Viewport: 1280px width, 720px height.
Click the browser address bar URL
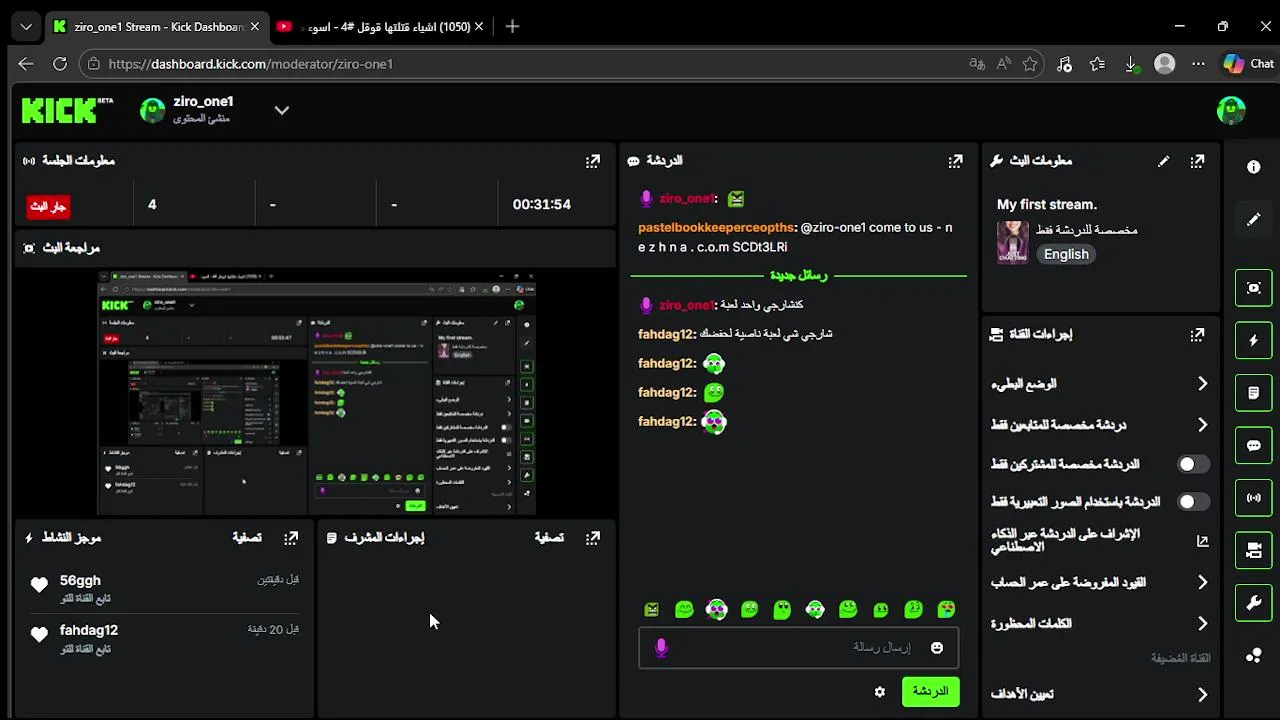click(250, 64)
